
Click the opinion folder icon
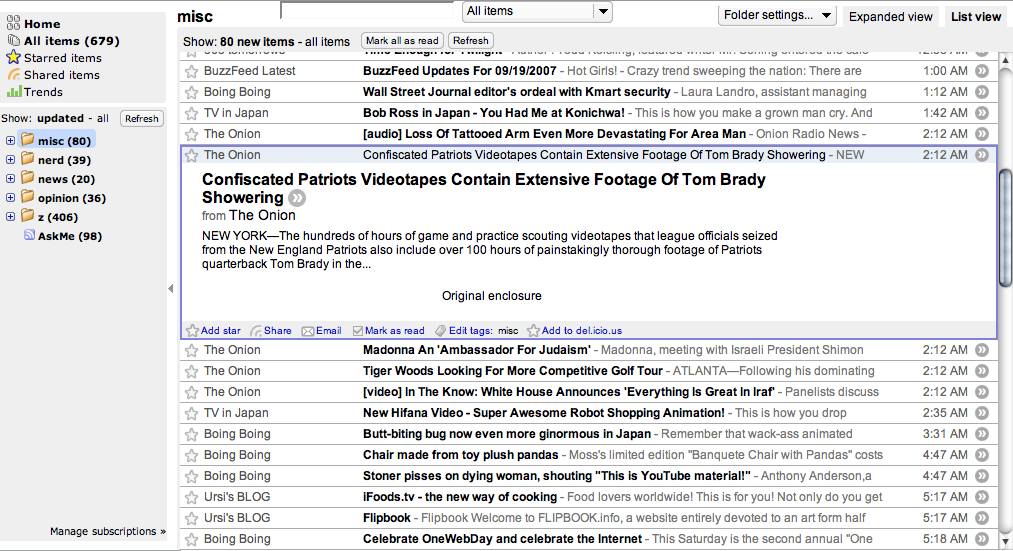[x=27, y=197]
